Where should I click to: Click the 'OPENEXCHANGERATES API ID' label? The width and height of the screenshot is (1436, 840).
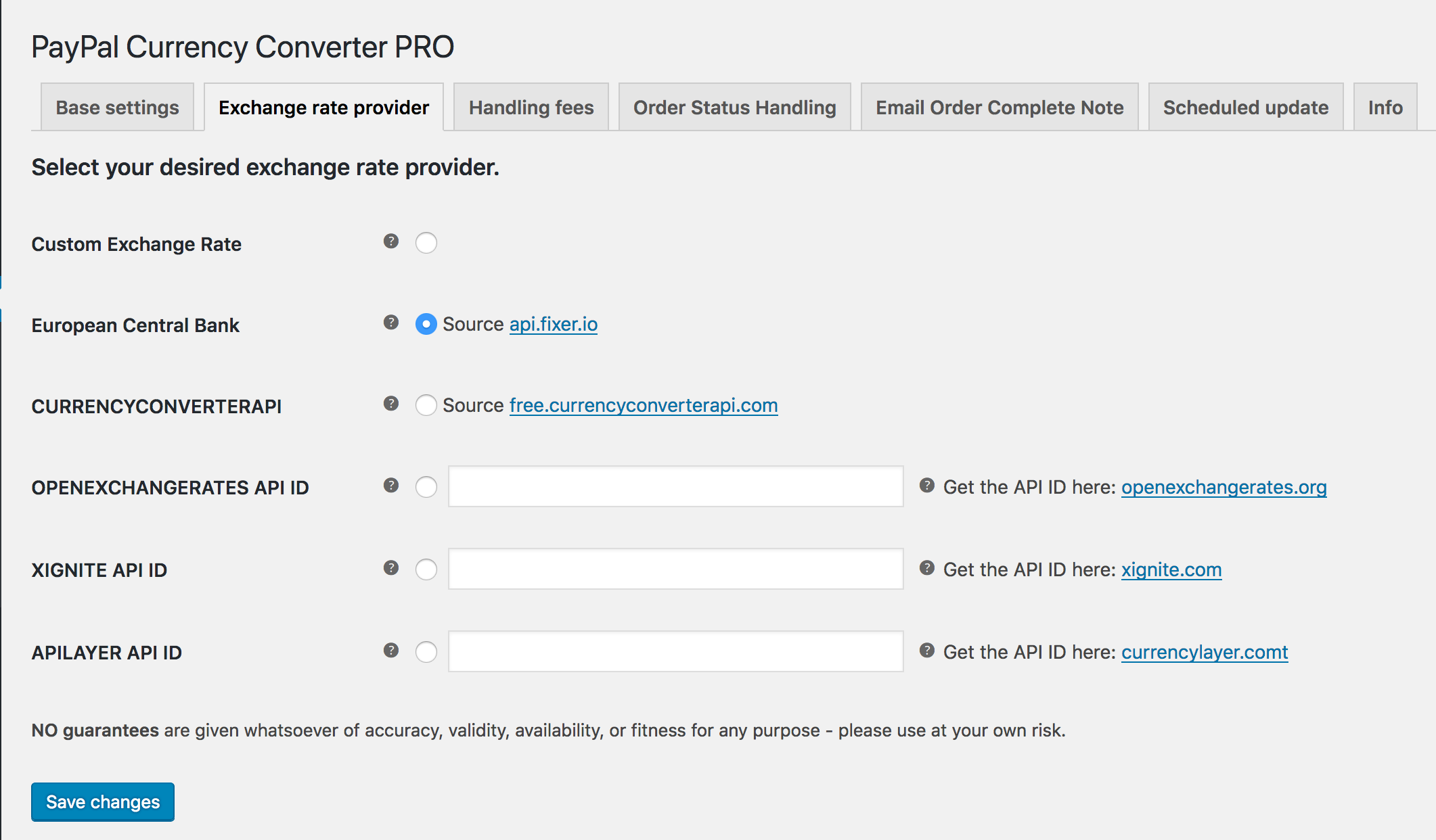(170, 488)
